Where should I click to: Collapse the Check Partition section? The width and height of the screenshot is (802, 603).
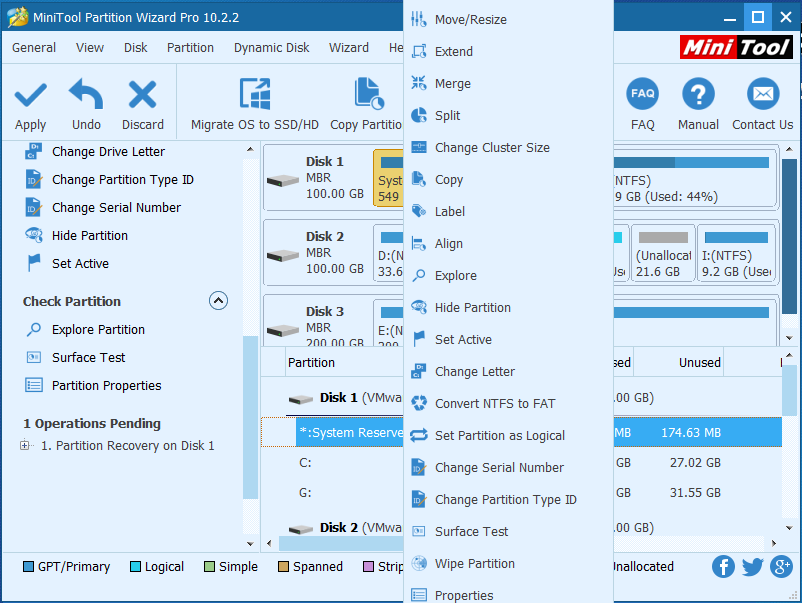[x=218, y=301]
